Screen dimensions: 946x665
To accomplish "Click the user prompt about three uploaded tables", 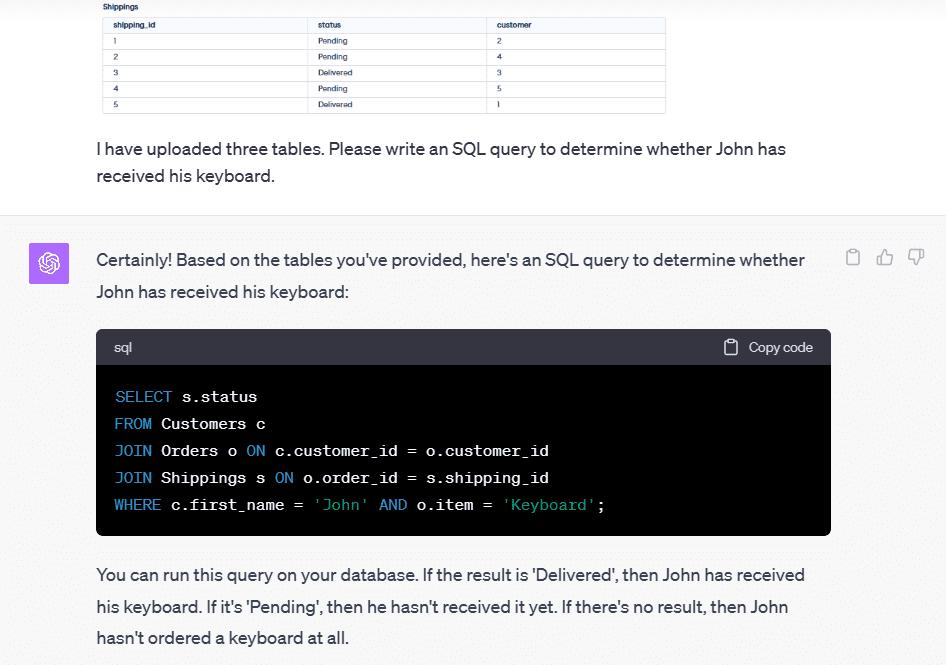I will pyautogui.click(x=441, y=162).
